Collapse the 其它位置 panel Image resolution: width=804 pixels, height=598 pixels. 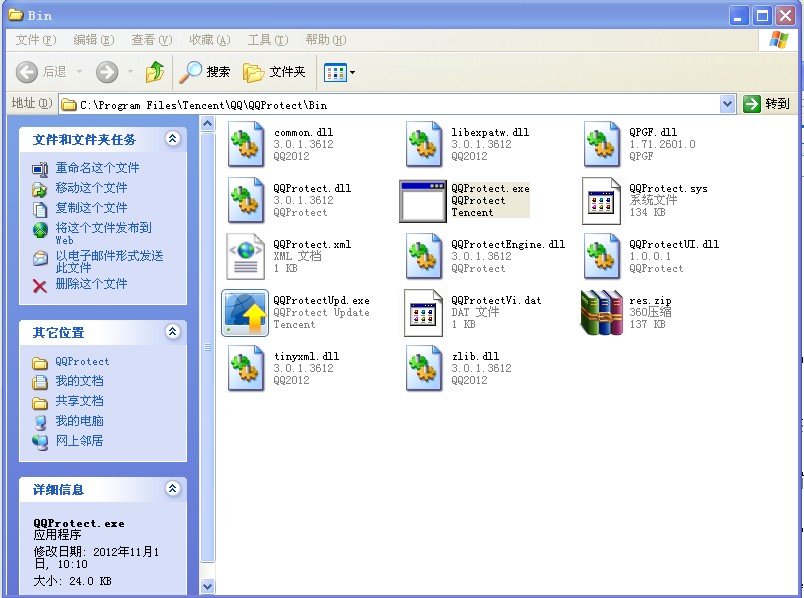(173, 332)
